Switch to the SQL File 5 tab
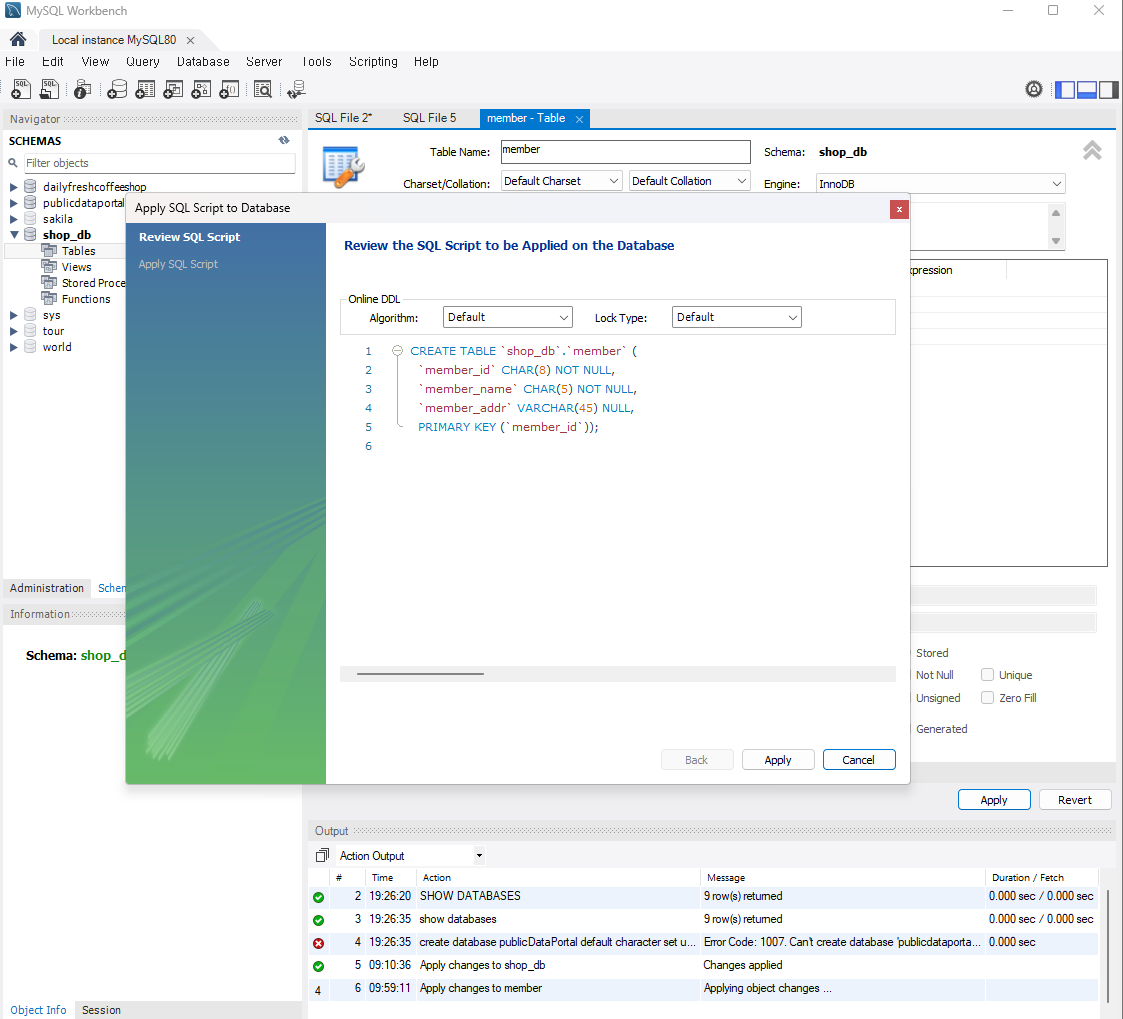This screenshot has height=1019, width=1123. pyautogui.click(x=429, y=118)
